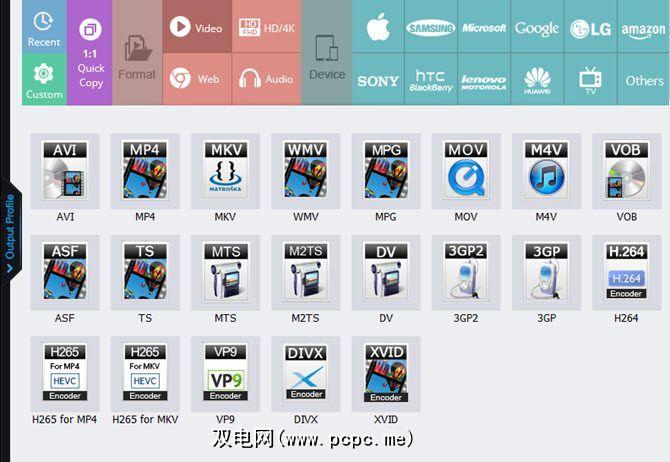670x462 pixels.
Task: Open HTC BlackBerry device profiles
Action: 431,79
